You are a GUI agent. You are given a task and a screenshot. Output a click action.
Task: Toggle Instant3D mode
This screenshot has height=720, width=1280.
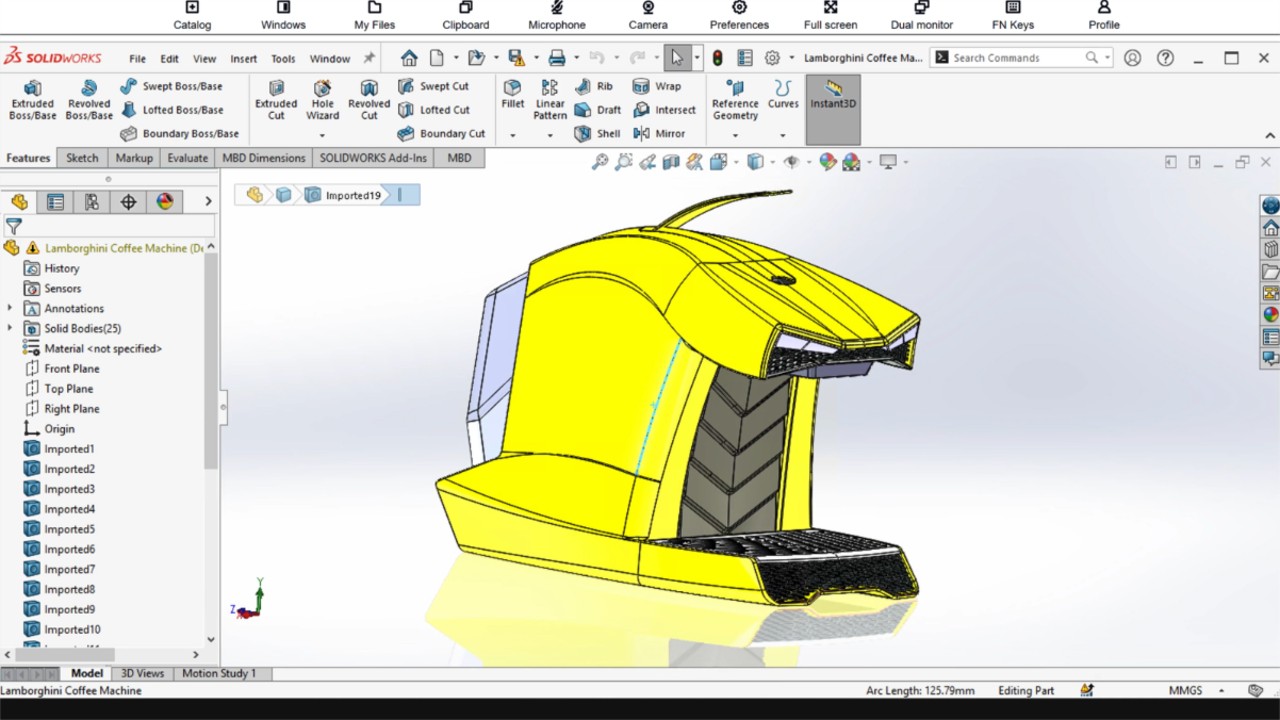coord(833,109)
